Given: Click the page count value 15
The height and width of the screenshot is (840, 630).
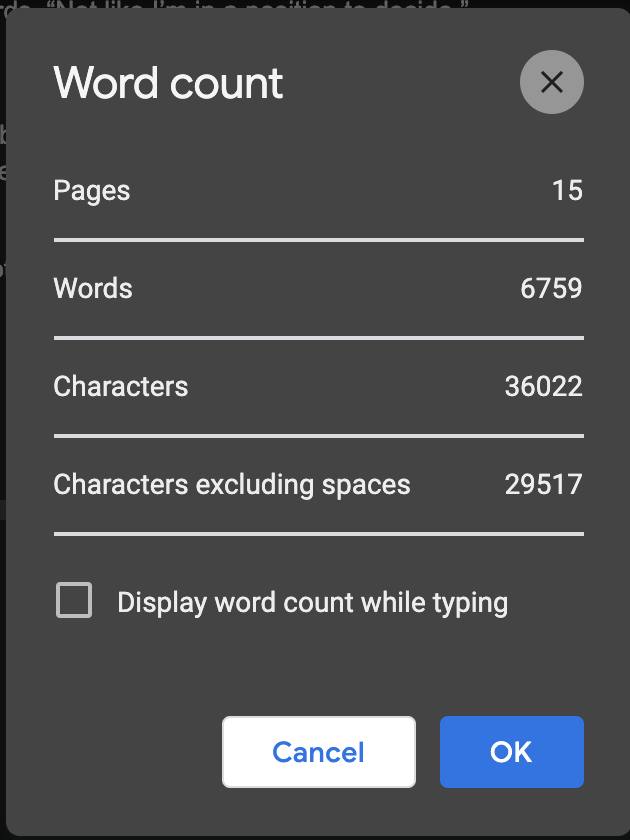Looking at the screenshot, I should coord(567,190).
